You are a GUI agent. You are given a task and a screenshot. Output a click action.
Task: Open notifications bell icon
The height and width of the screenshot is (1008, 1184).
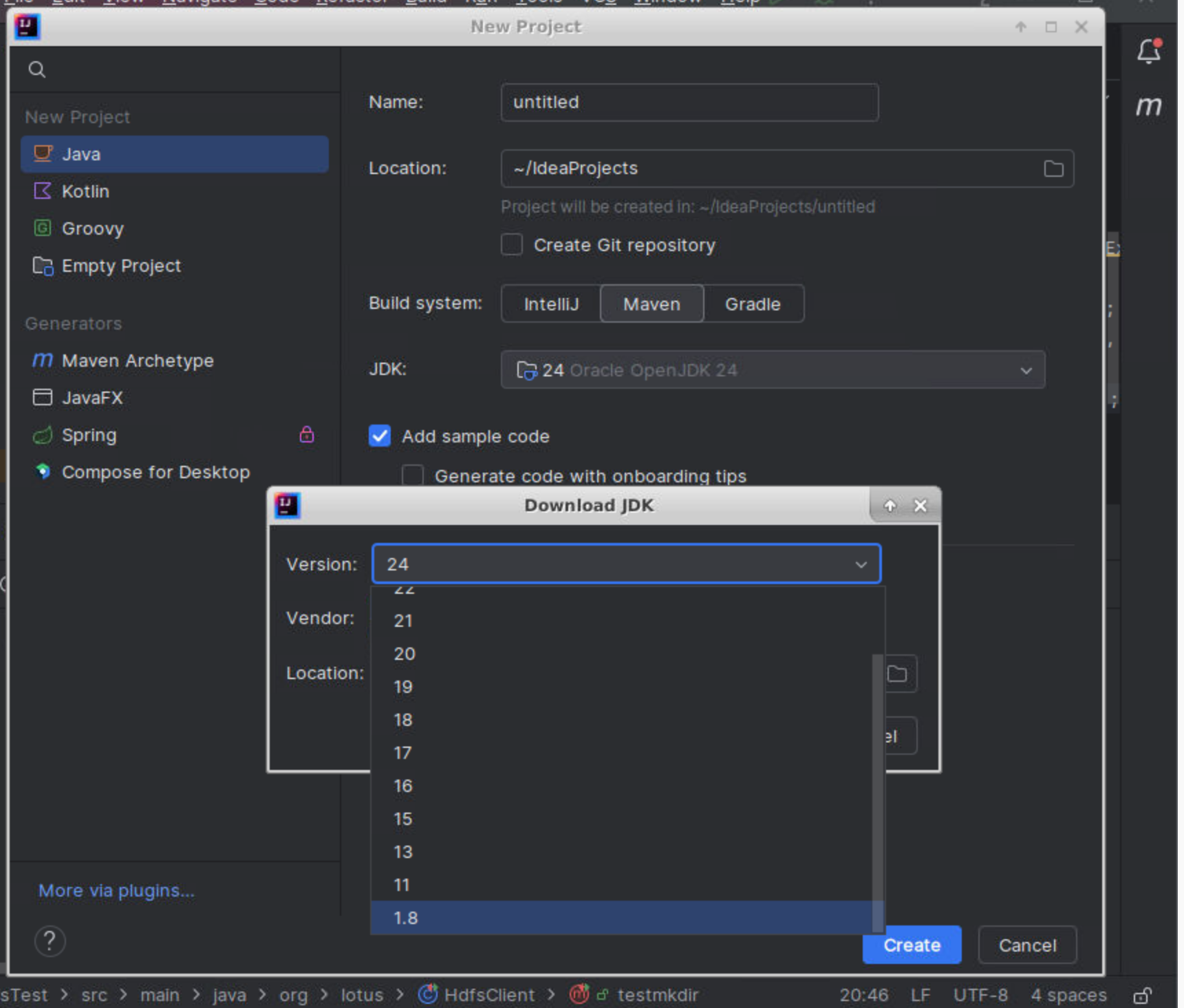[1149, 51]
